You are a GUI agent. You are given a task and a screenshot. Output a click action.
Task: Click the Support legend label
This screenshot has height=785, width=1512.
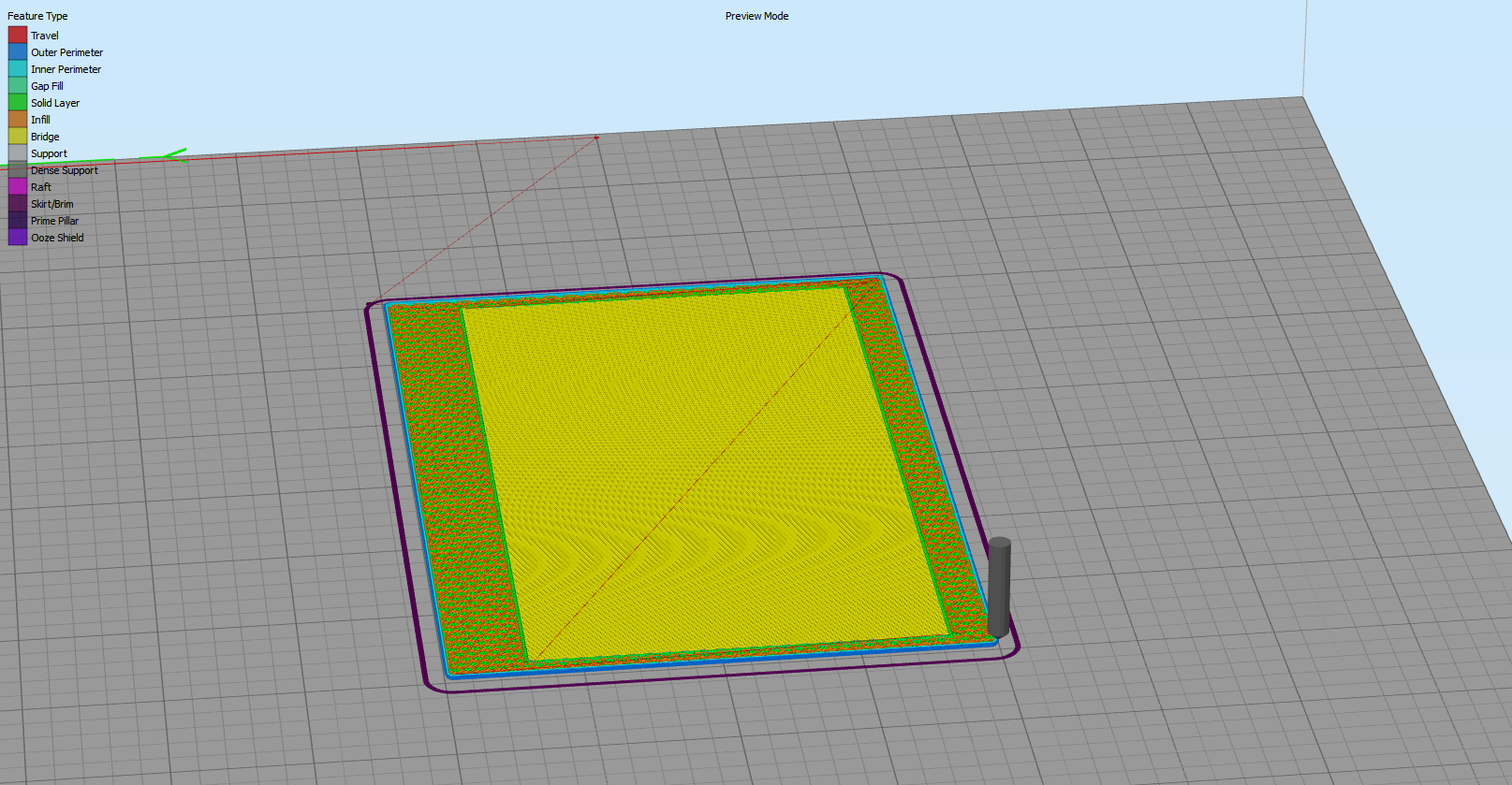(x=49, y=153)
